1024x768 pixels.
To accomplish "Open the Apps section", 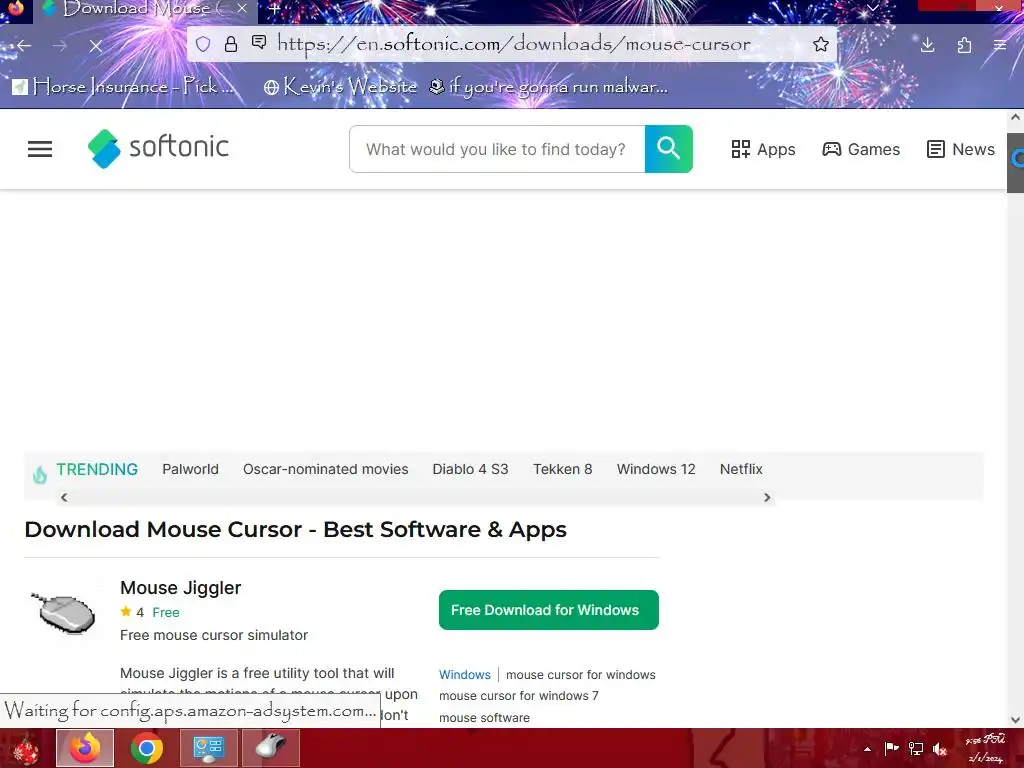I will click(x=763, y=150).
